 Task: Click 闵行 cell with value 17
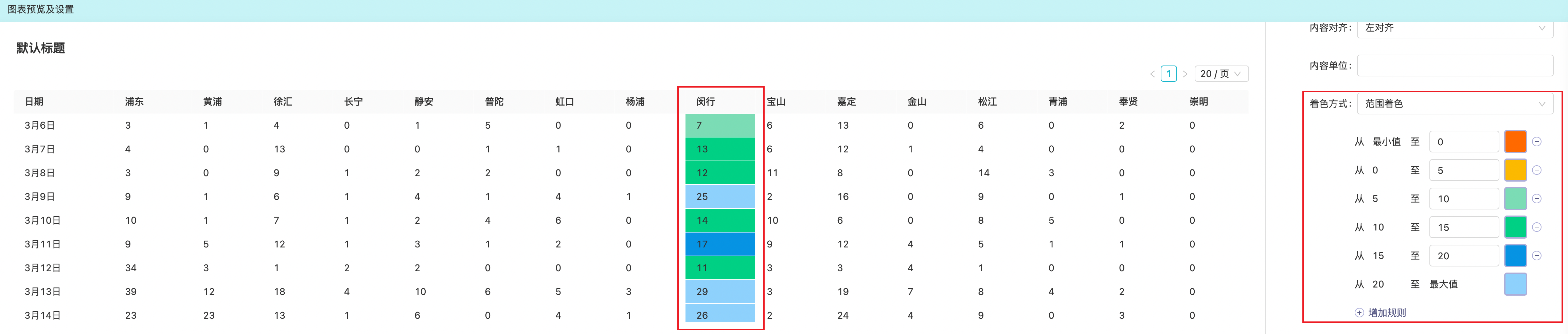[x=720, y=244]
